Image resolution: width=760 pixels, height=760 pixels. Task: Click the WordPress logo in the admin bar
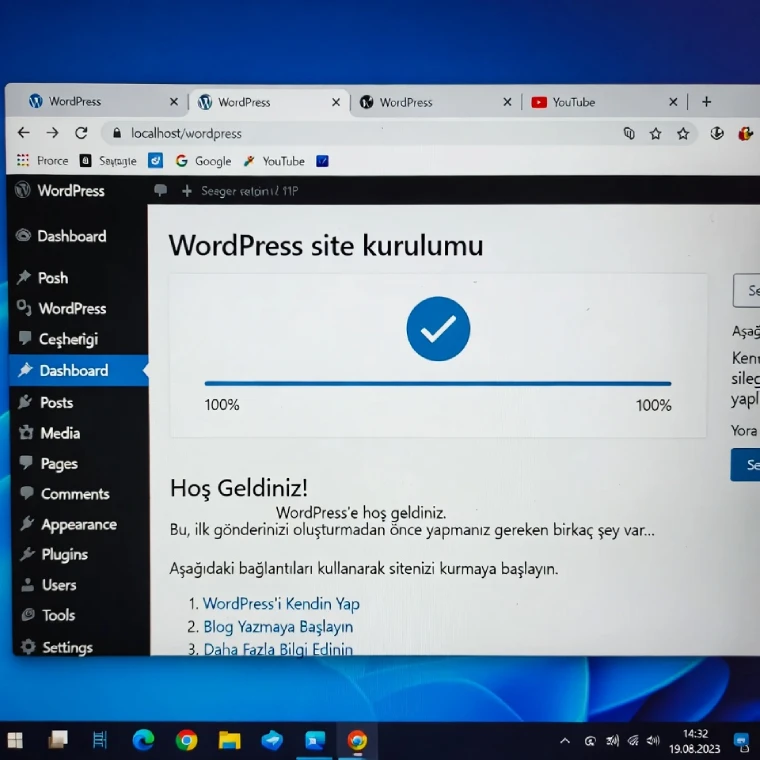22,190
